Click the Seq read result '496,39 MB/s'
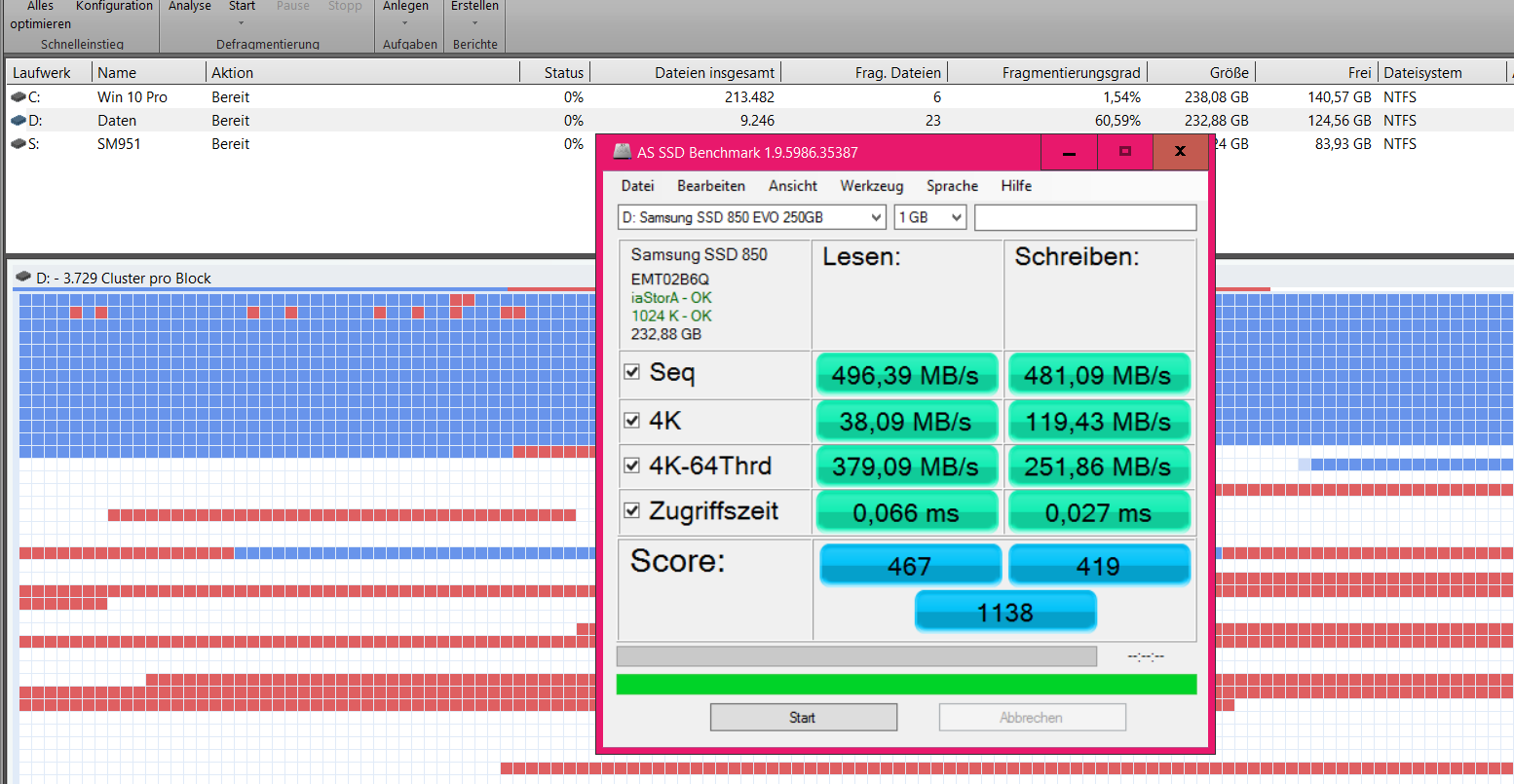The image size is (1514, 784). tap(906, 375)
